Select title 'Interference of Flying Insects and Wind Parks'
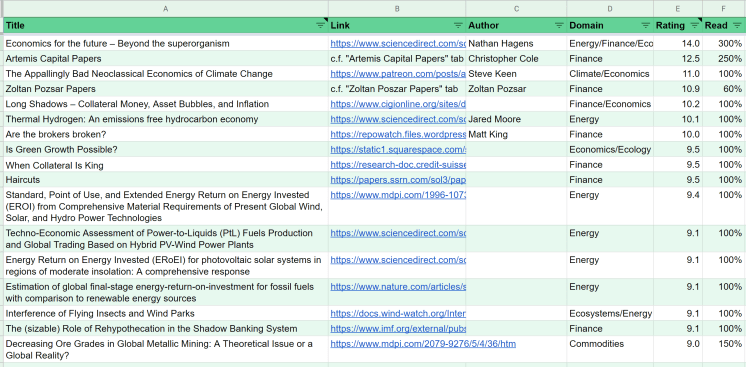This screenshot has height=367, width=746. (166, 313)
